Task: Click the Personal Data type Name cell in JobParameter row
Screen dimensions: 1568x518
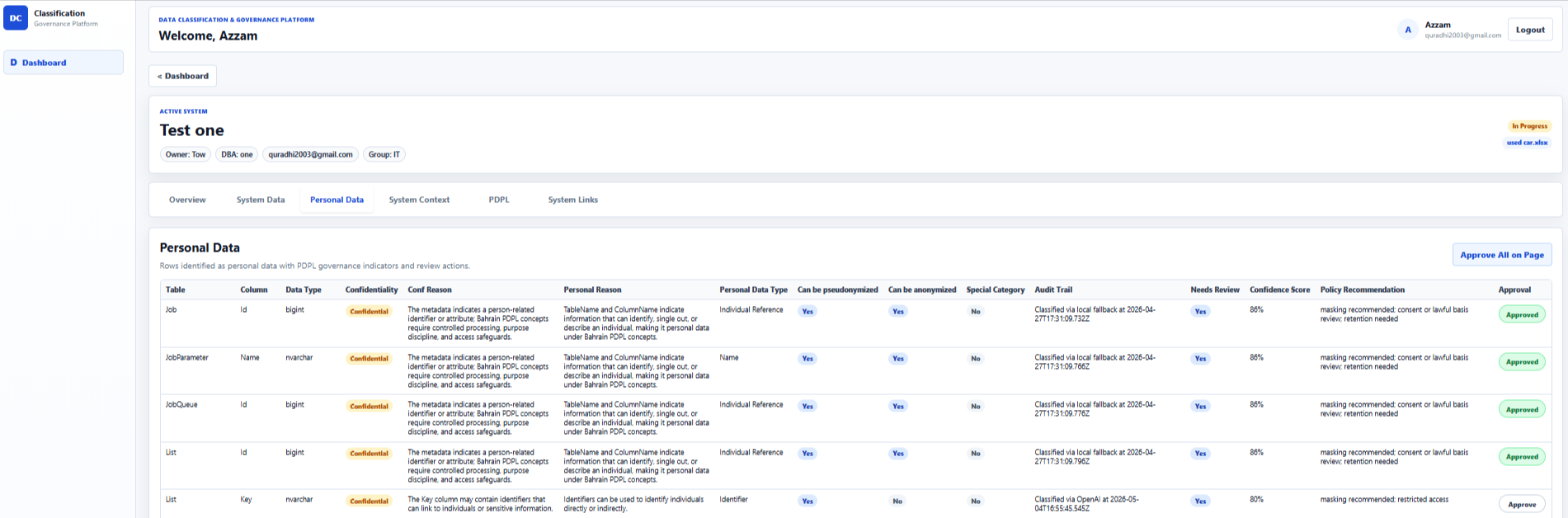Action: (729, 358)
